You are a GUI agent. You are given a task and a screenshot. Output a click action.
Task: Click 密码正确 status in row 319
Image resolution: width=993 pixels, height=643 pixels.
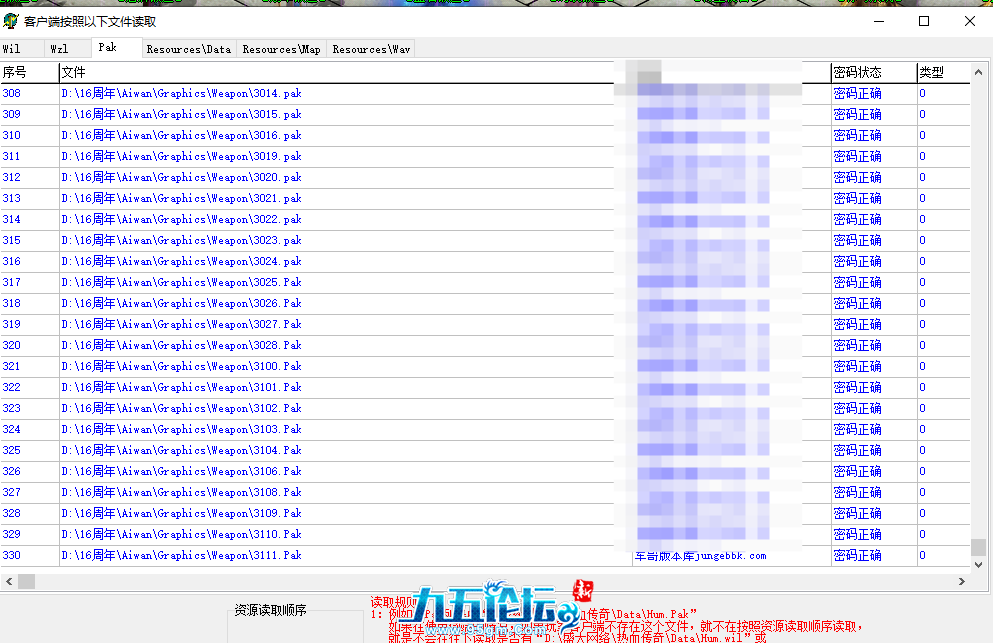tap(857, 324)
